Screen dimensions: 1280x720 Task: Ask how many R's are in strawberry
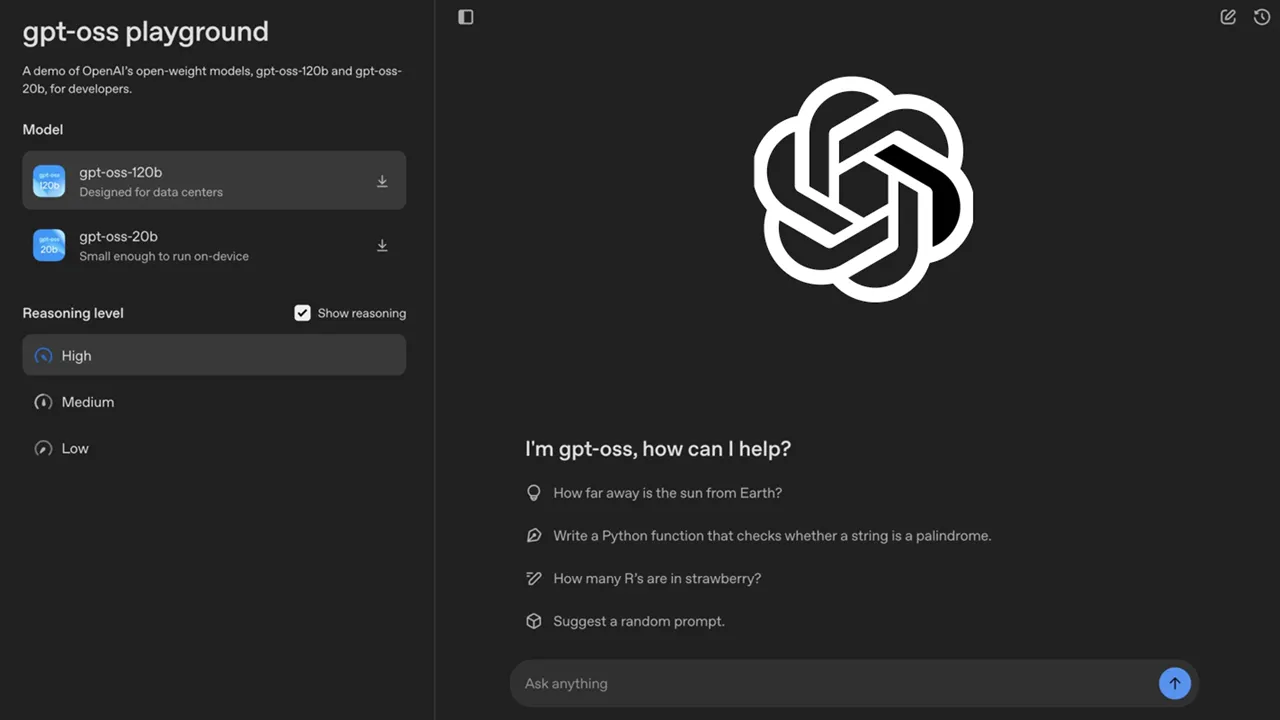coord(657,578)
